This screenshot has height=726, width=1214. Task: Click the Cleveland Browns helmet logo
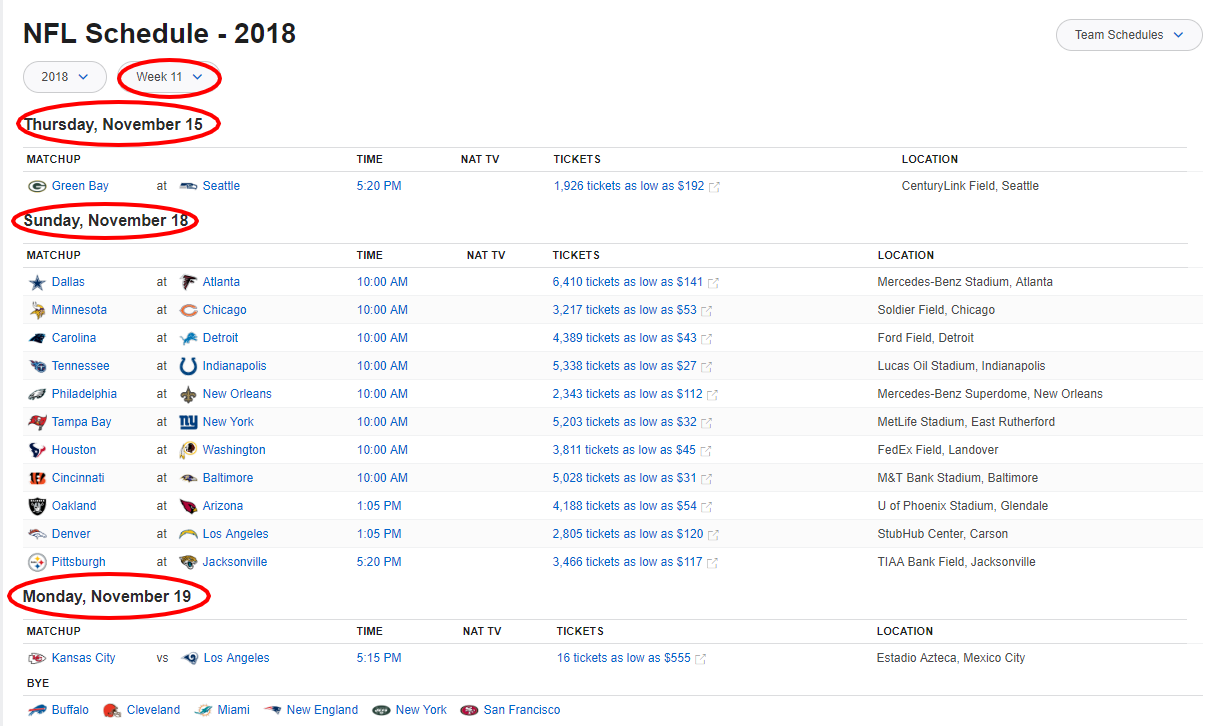(112, 710)
